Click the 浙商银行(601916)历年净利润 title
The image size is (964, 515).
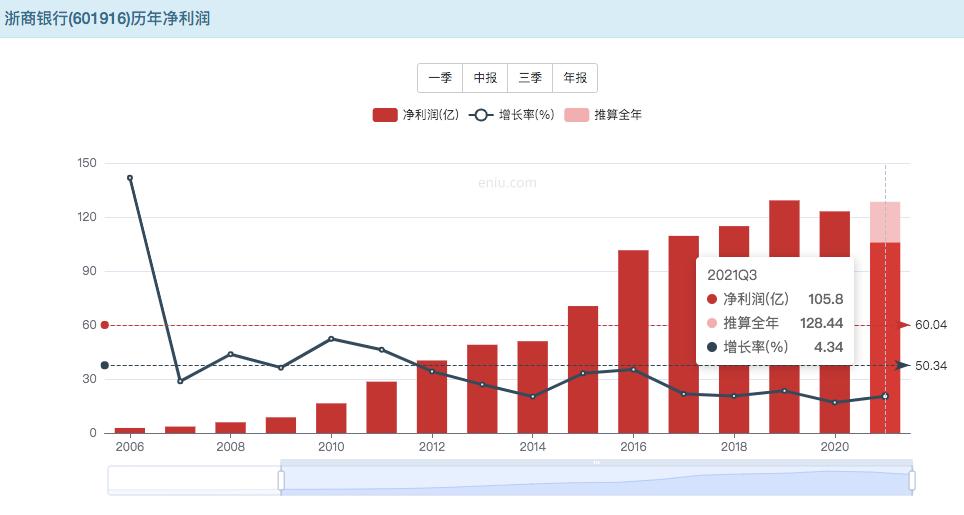click(x=108, y=18)
